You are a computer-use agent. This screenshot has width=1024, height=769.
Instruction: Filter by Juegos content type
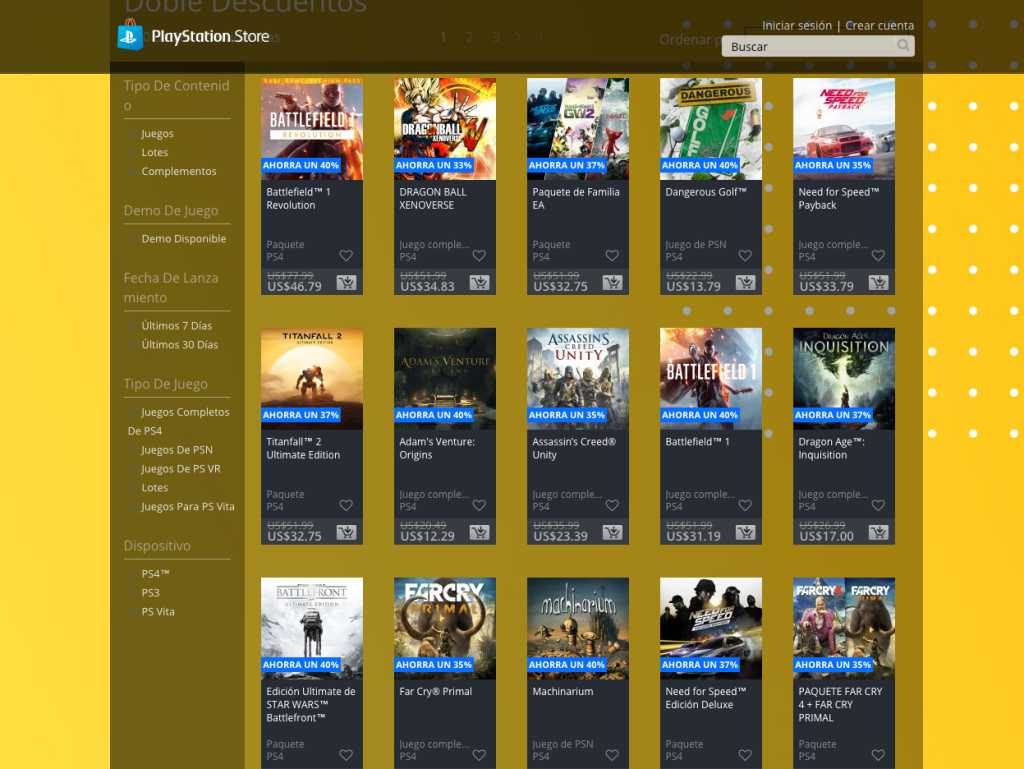pos(157,133)
